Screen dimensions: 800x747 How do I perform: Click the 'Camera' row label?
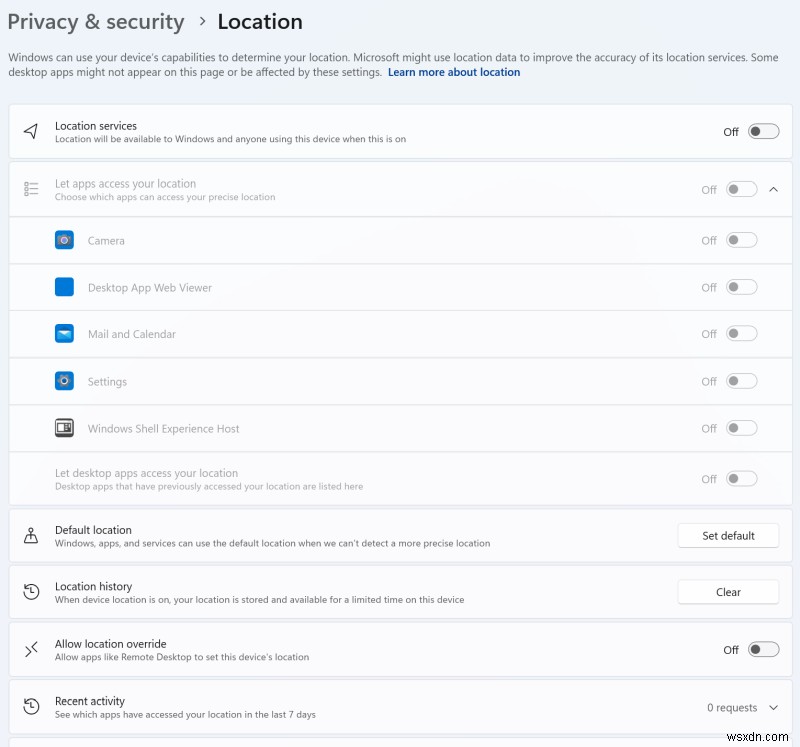point(106,240)
